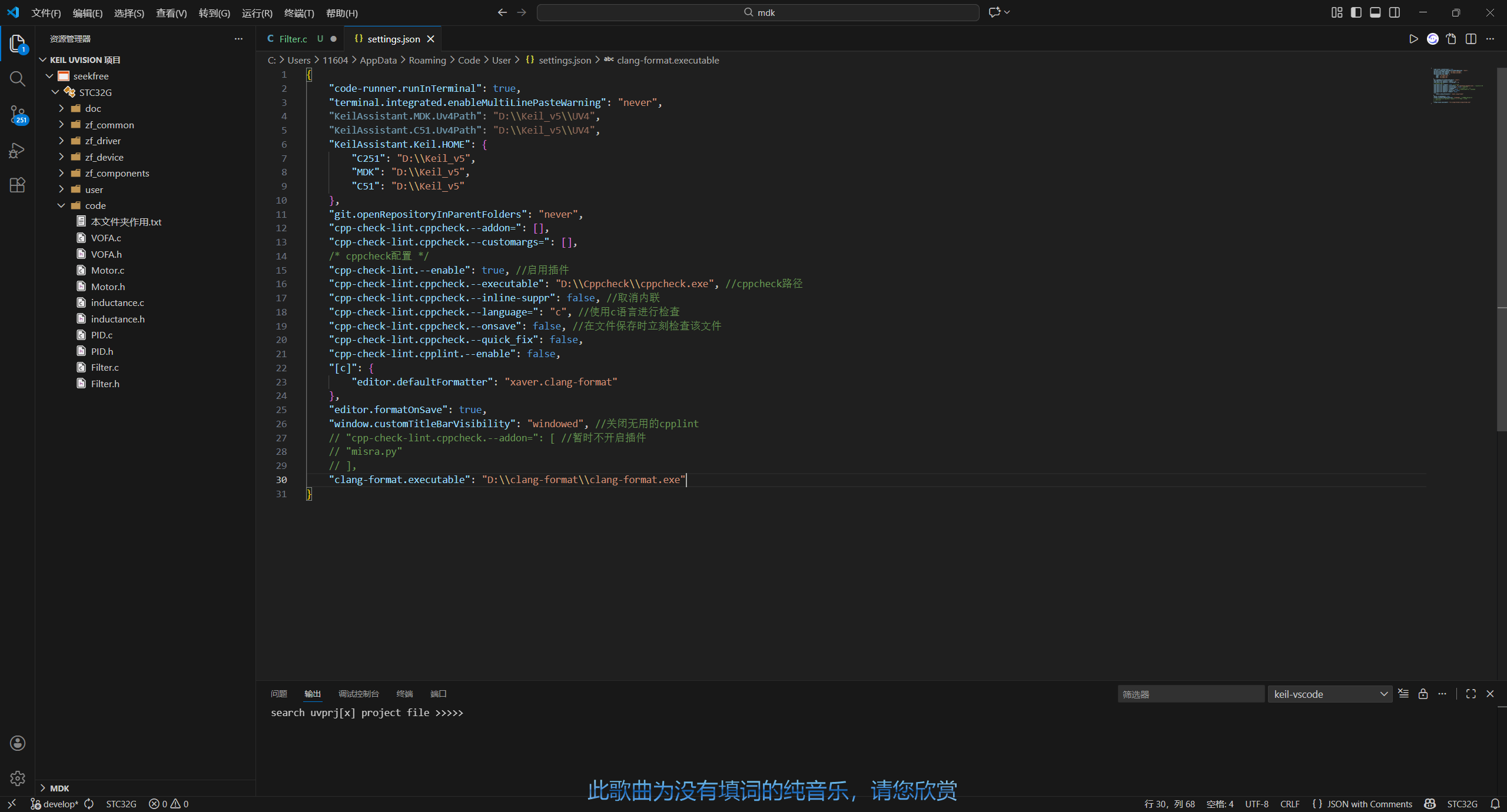
Task: Focus the 筛选器 output filter field
Action: click(1191, 694)
